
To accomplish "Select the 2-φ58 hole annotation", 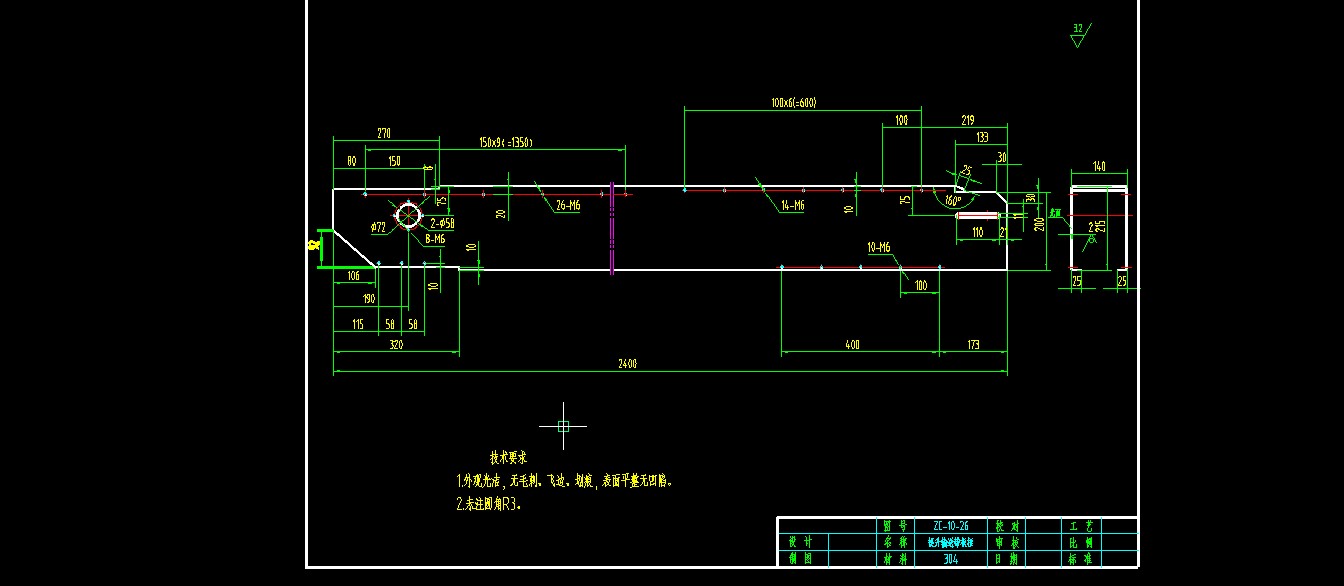I will (442, 223).
